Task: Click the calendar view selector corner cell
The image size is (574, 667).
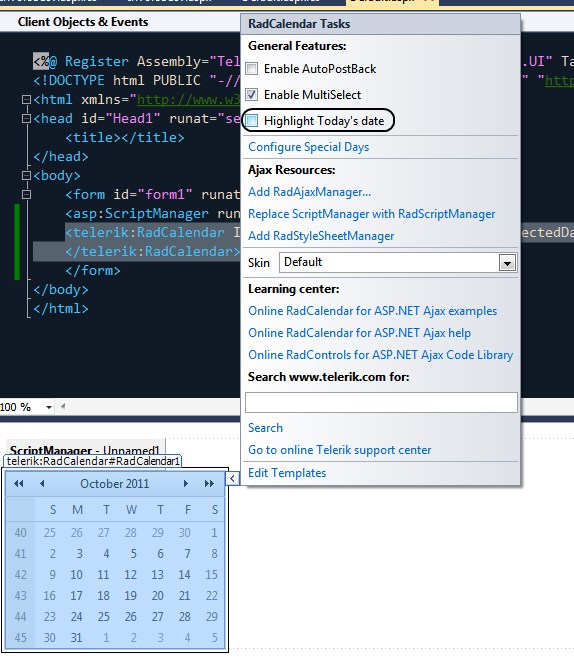Action: 20,510
